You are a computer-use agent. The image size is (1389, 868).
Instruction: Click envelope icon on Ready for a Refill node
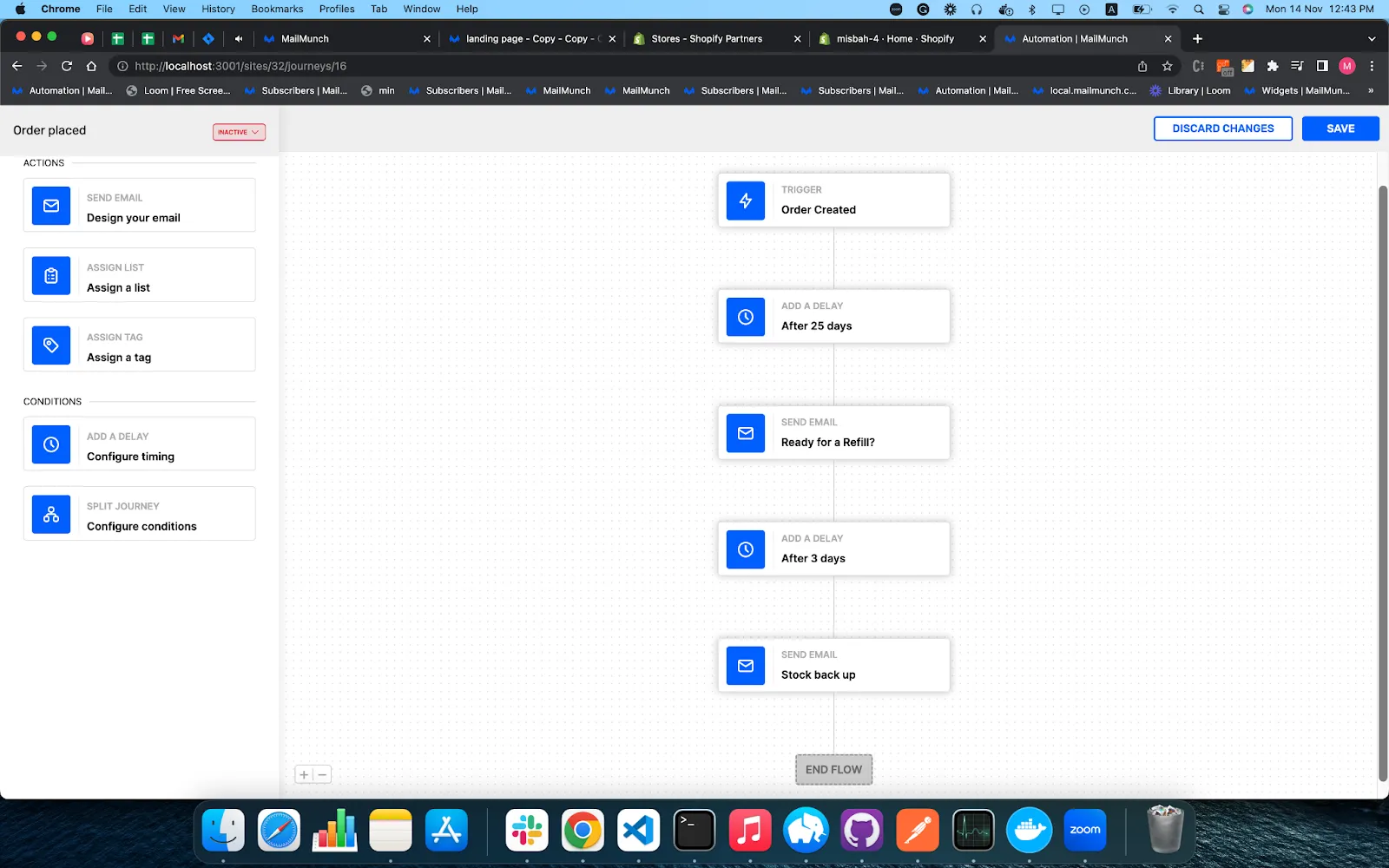(746, 433)
